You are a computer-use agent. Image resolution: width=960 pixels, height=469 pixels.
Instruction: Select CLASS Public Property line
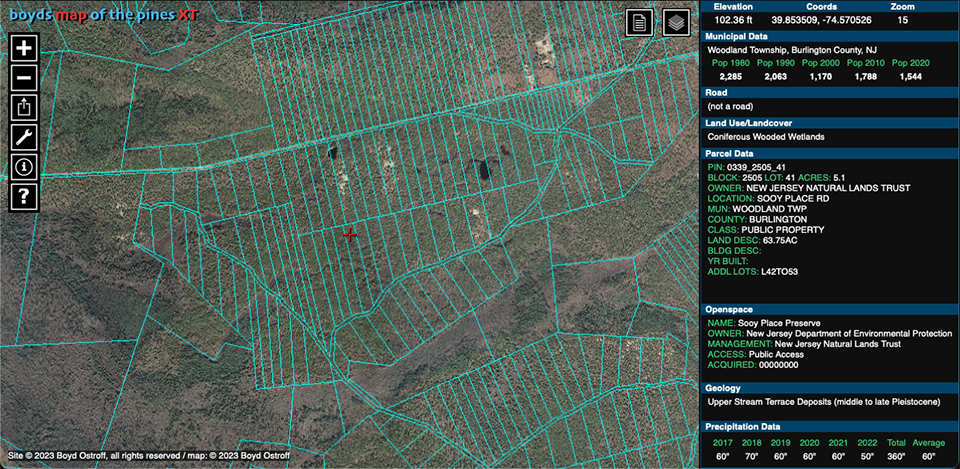tap(766, 230)
